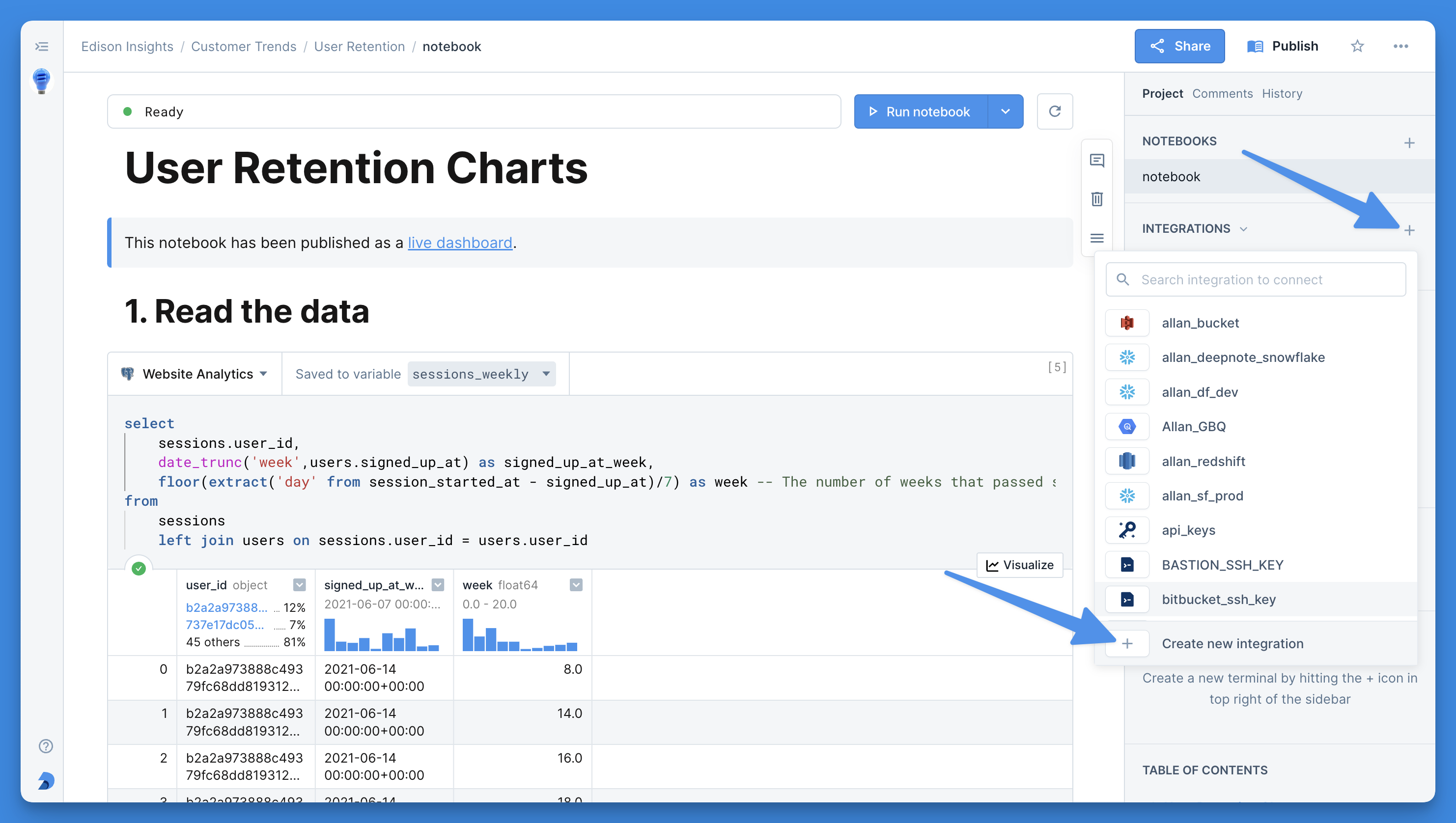Switch to the Comments tab
The width and height of the screenshot is (1456, 823).
tap(1222, 93)
